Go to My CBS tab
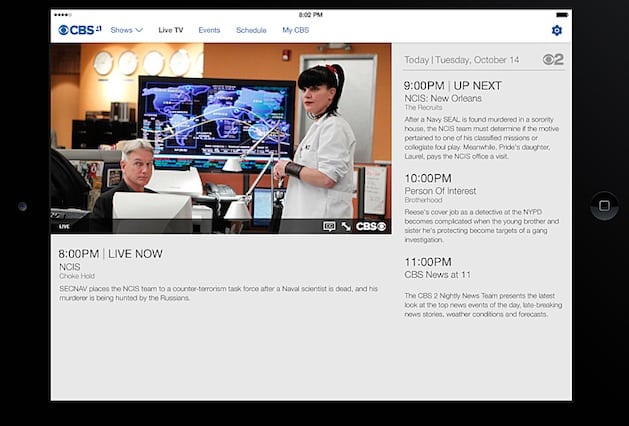 [296, 30]
